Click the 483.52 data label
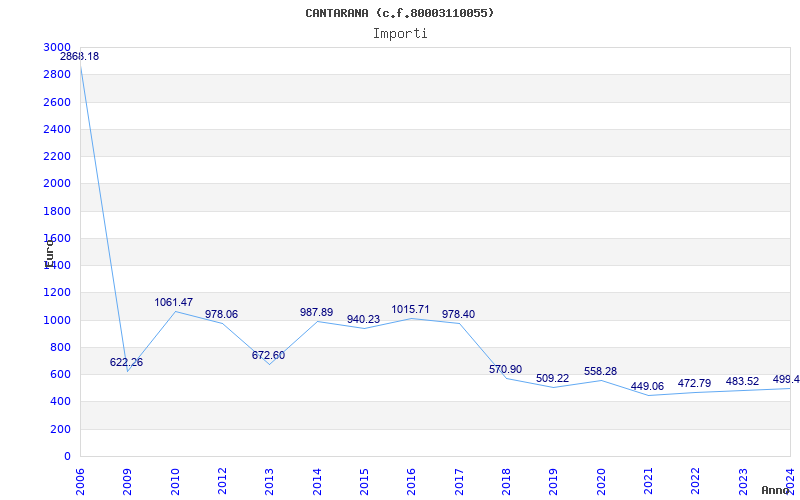800x500 pixels. (x=742, y=381)
